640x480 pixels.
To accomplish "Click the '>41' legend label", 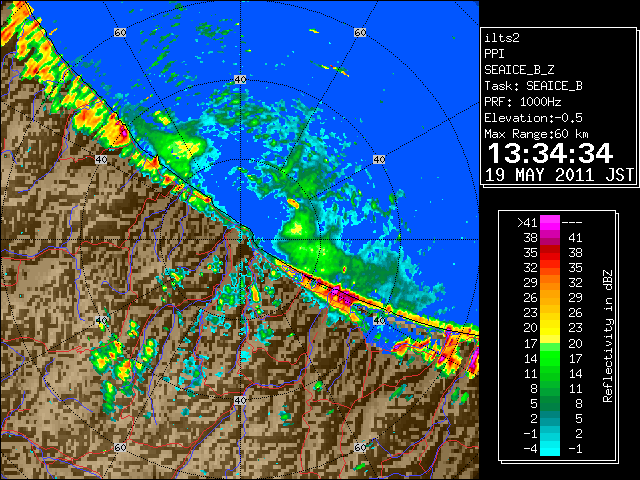I will point(527,223).
